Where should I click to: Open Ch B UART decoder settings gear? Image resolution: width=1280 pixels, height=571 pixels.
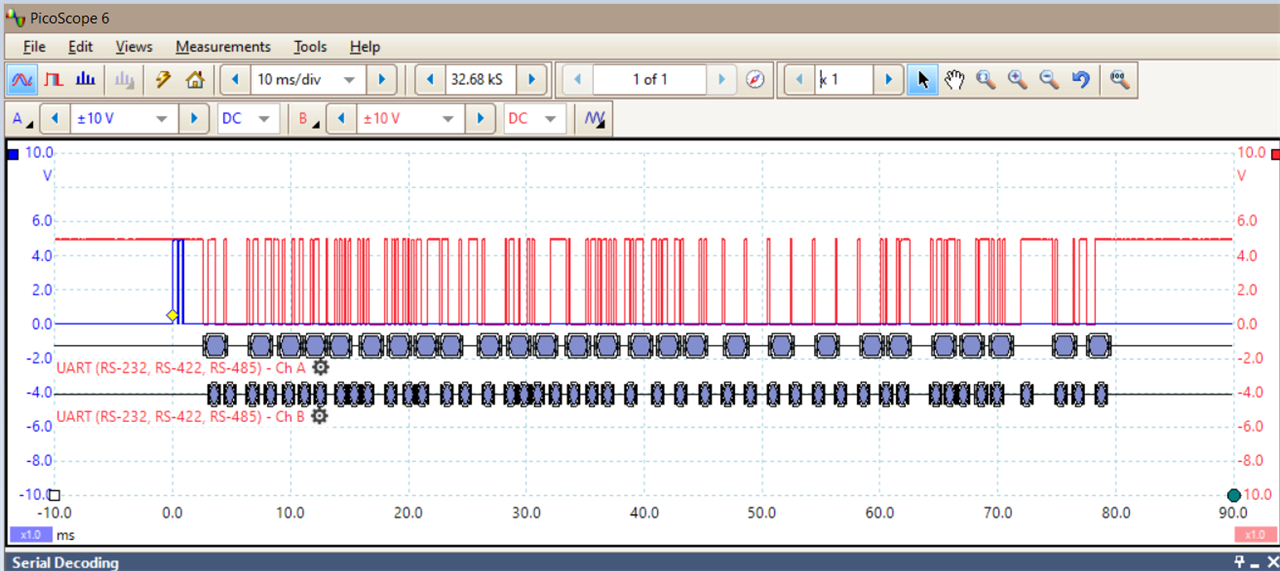click(319, 415)
